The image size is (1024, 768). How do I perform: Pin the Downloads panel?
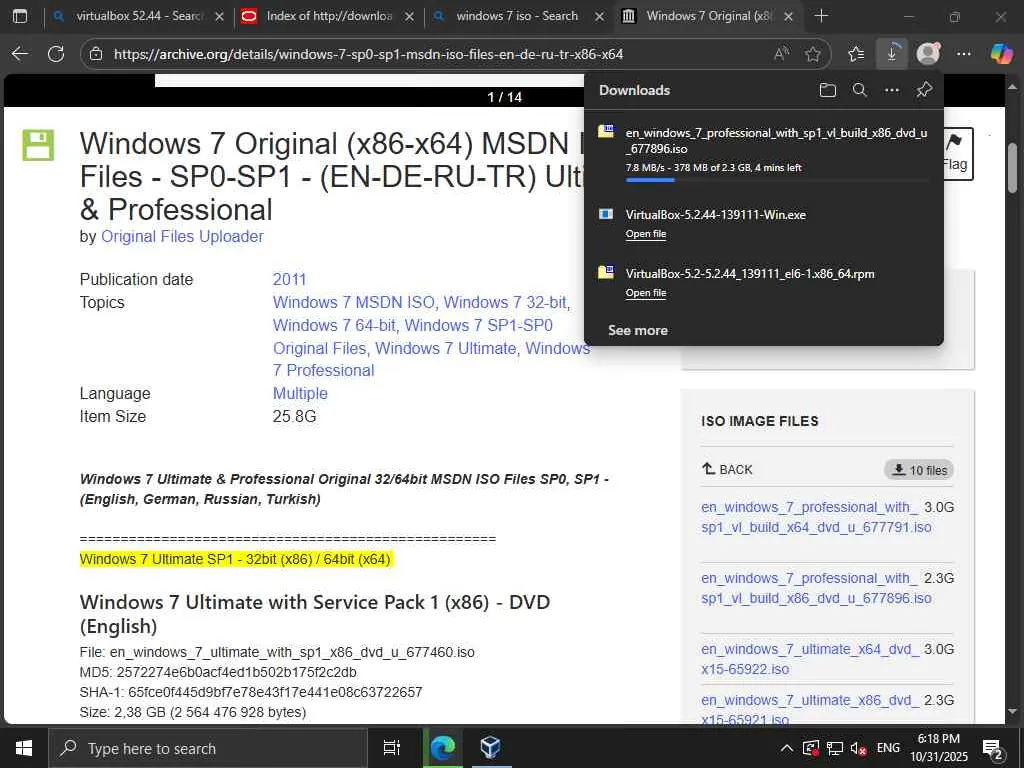[x=924, y=90]
